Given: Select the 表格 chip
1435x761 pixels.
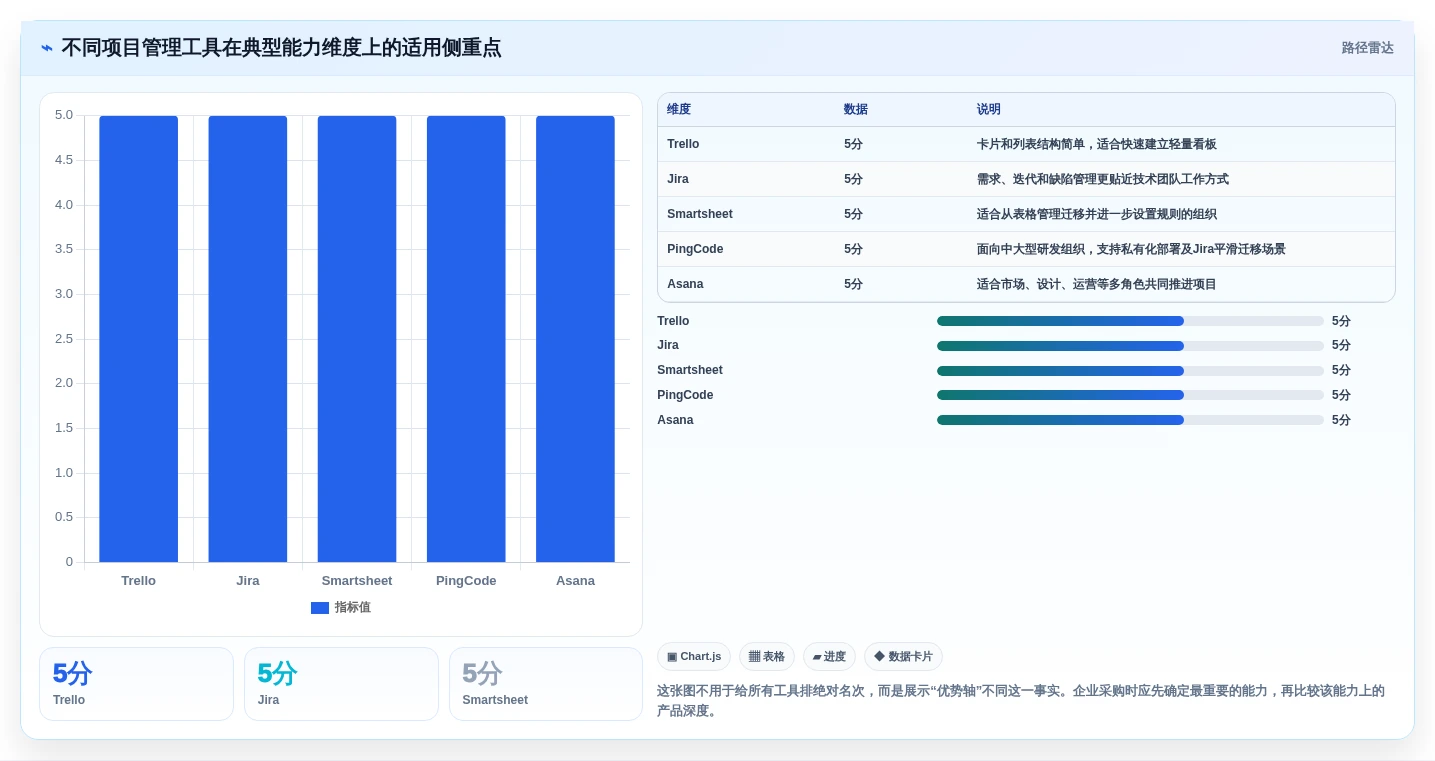Looking at the screenshot, I should 767,657.
